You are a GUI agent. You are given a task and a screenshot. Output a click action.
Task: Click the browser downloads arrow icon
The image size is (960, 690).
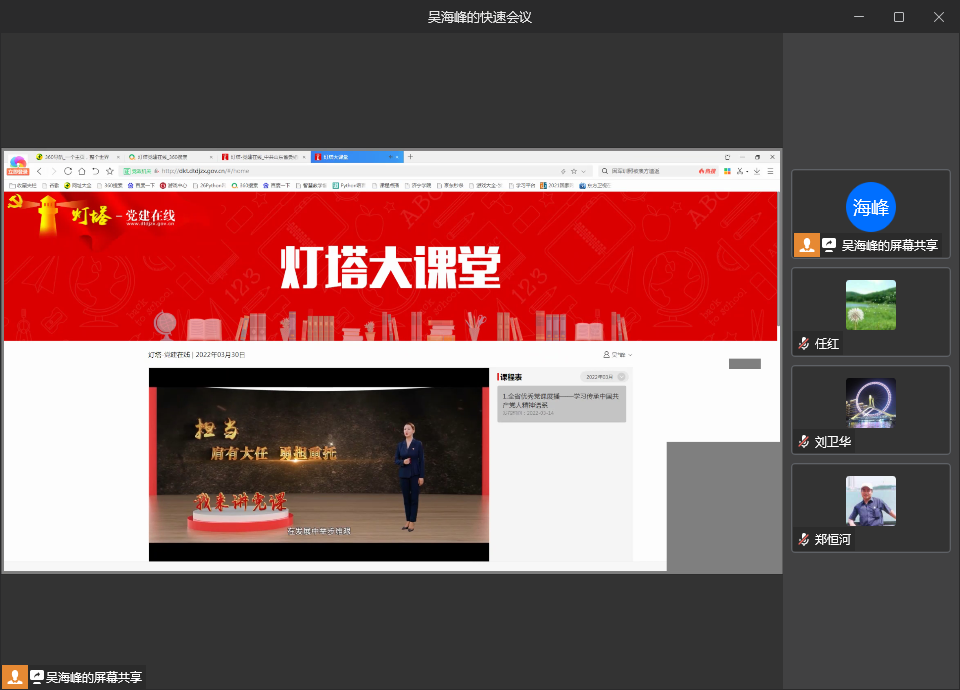click(x=756, y=172)
